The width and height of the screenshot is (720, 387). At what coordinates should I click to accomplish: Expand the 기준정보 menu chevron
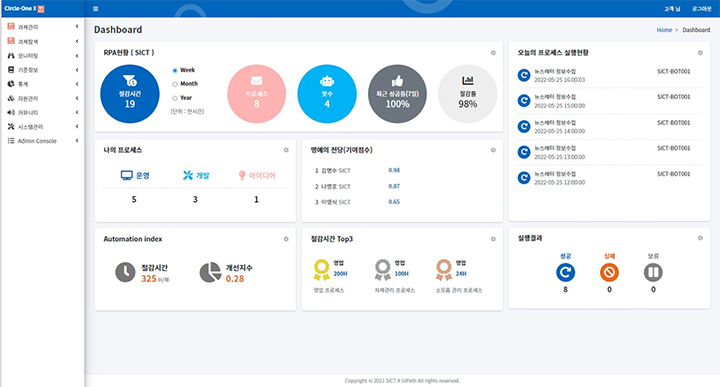pyautogui.click(x=77, y=70)
